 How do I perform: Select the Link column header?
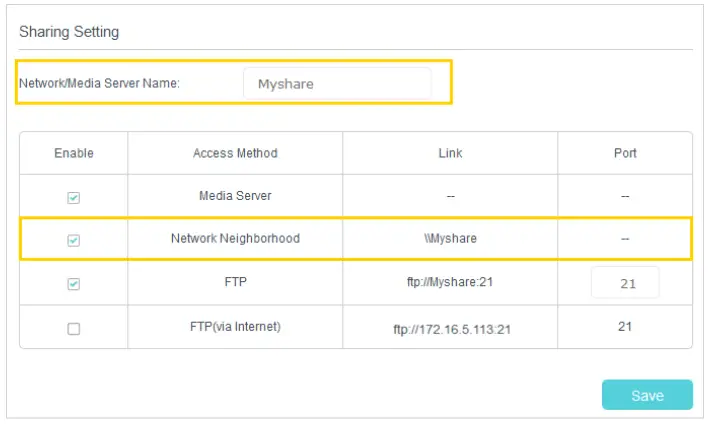tap(450, 153)
